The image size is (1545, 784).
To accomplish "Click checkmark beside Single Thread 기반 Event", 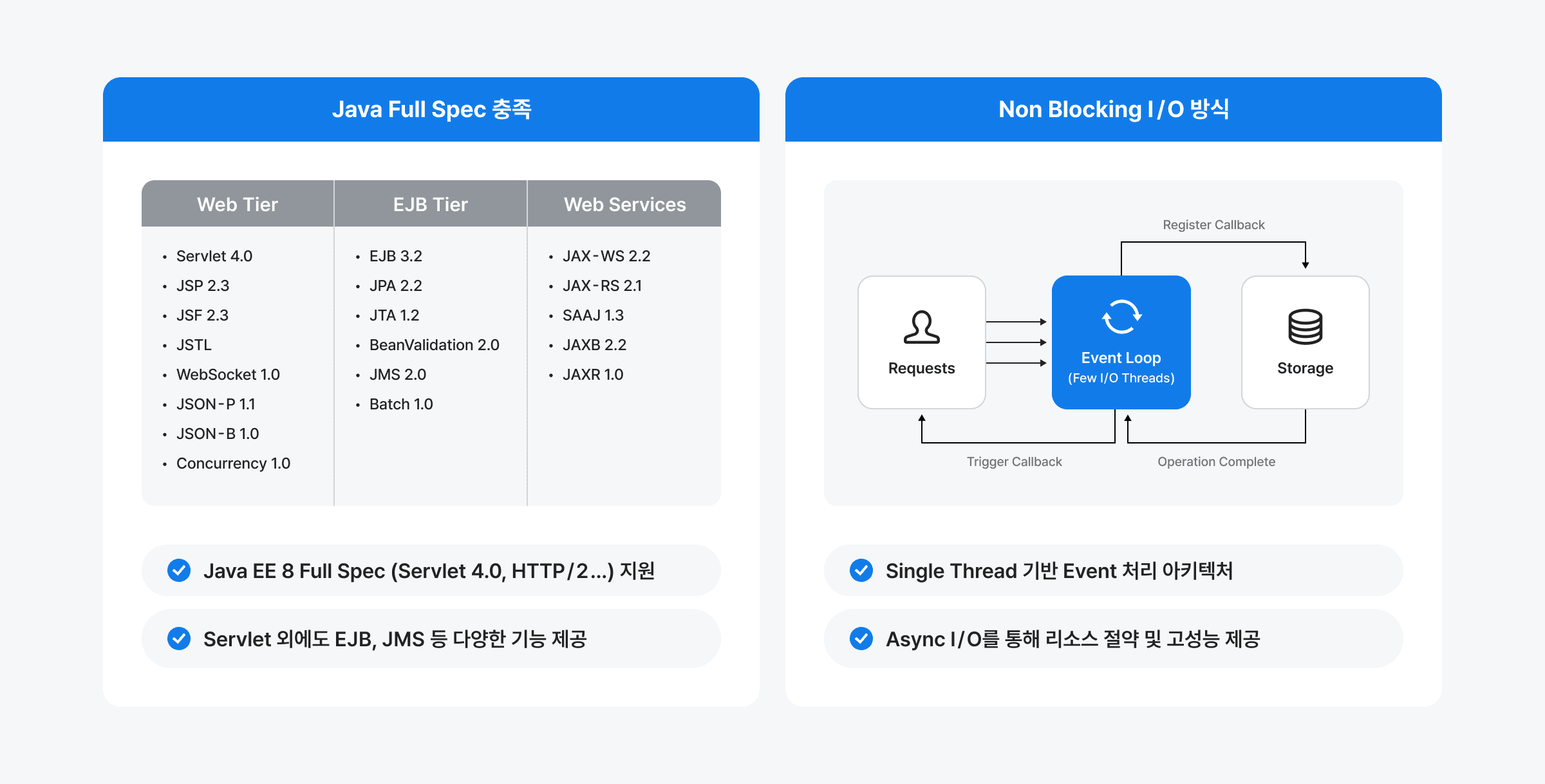I will (861, 570).
